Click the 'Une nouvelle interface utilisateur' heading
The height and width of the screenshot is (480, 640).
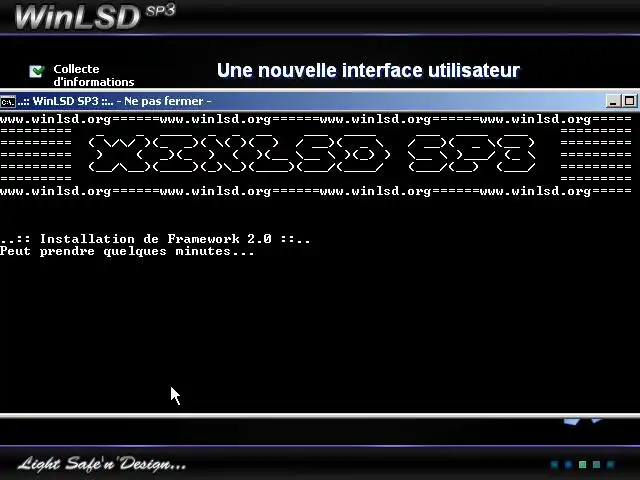[368, 71]
